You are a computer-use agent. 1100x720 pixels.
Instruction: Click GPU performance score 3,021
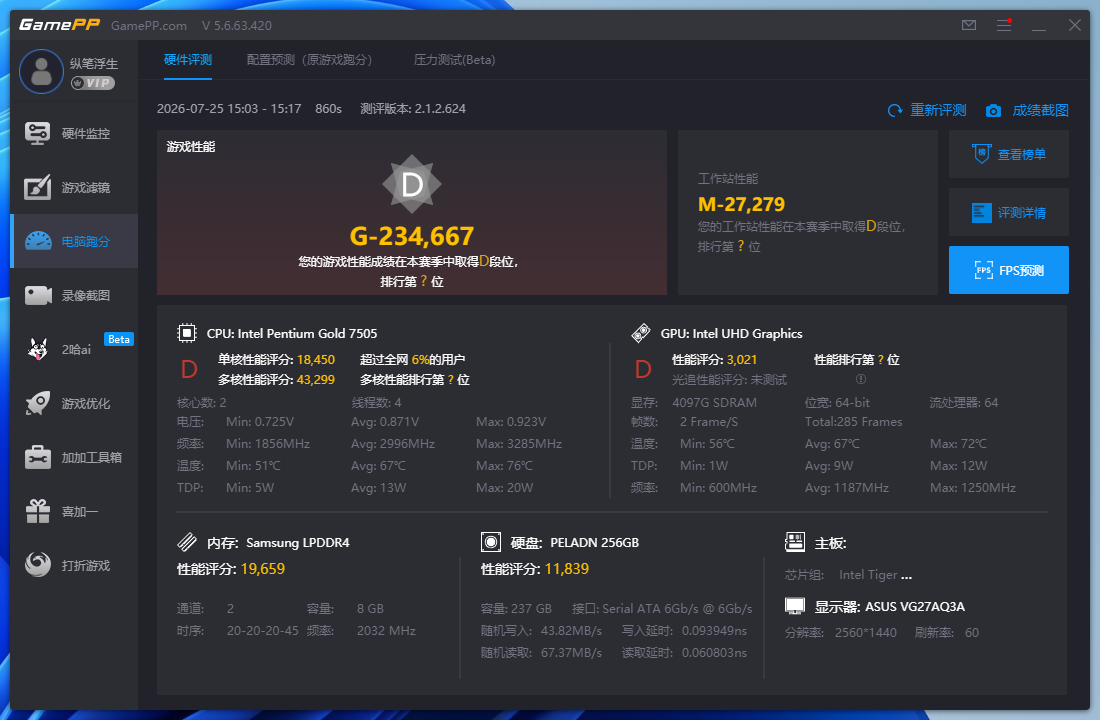tap(742, 359)
